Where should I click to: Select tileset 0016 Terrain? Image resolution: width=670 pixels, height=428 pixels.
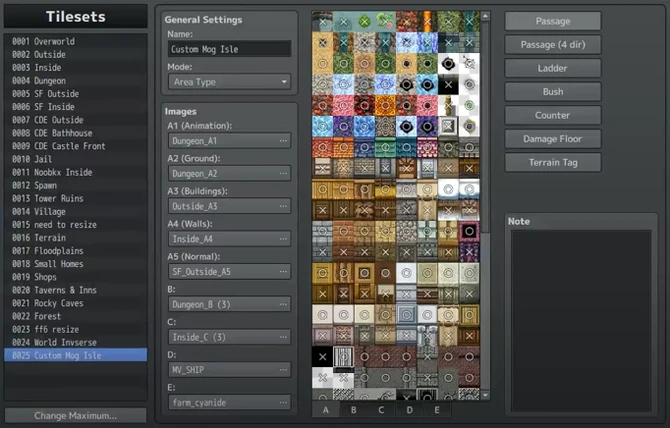click(76, 238)
